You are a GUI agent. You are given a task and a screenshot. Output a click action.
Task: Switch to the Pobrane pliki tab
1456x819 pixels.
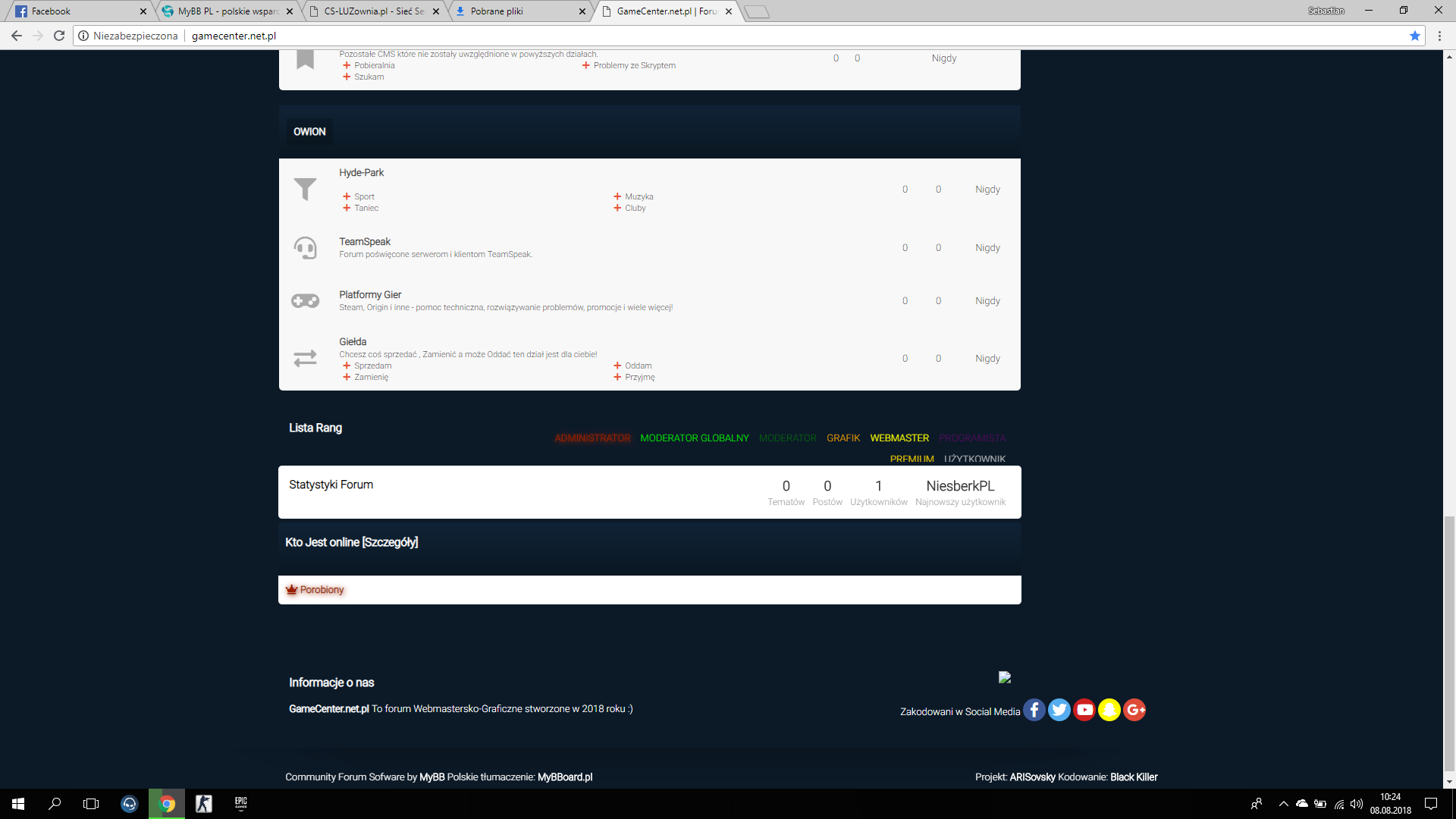520,11
